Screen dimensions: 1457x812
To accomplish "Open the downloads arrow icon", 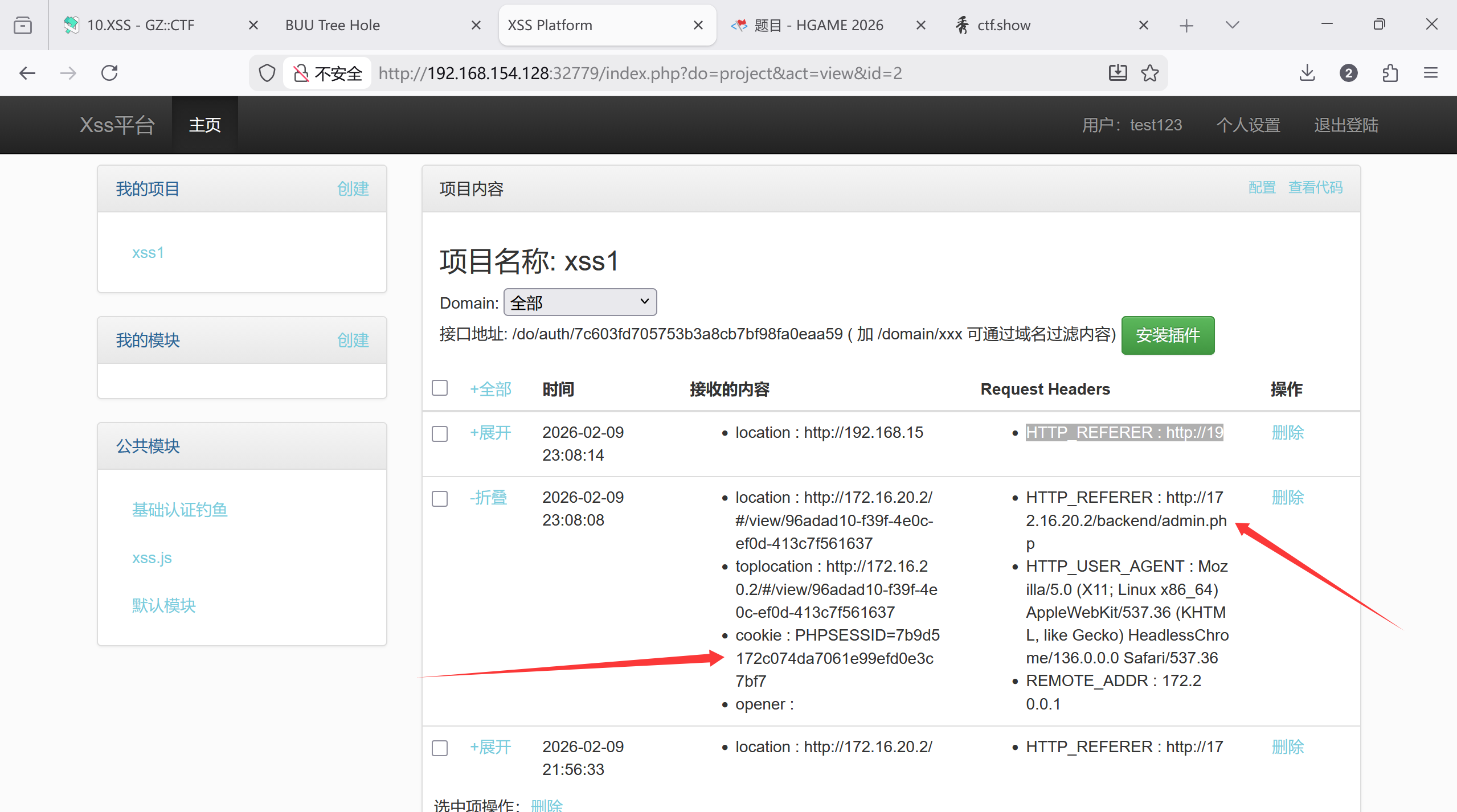I will coord(1307,73).
